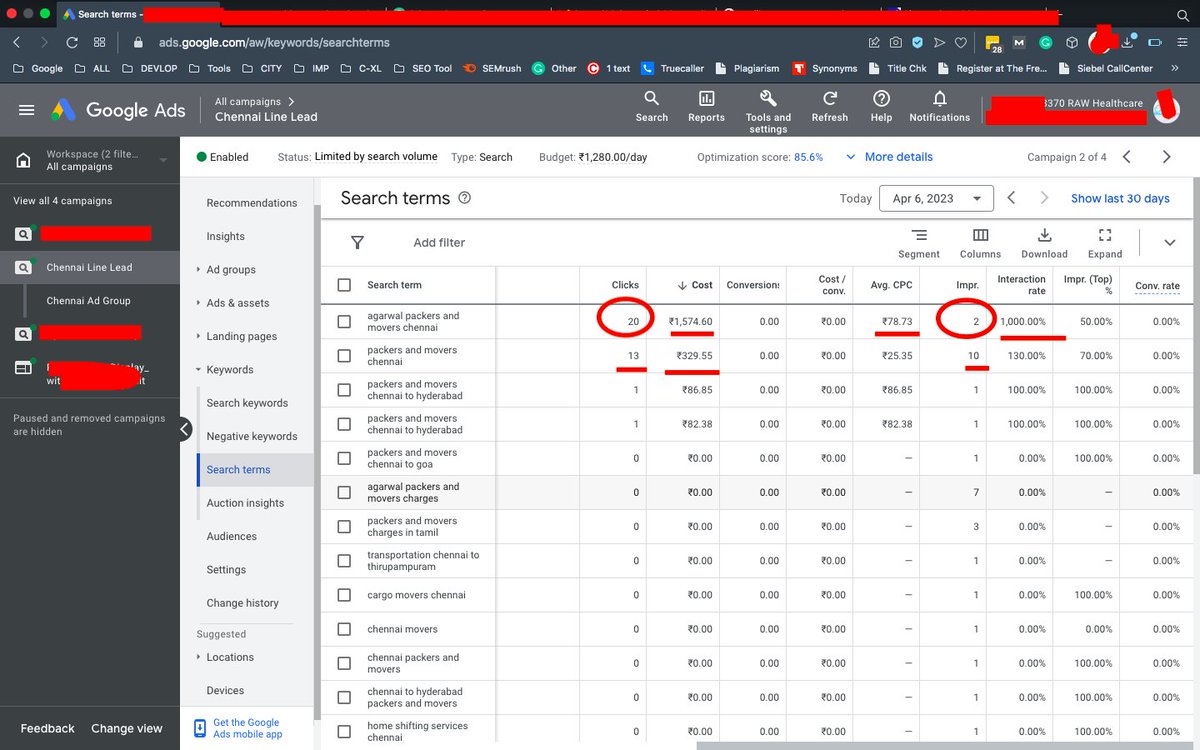The height and width of the screenshot is (750, 1200).
Task: Open the Workspace home icon
Action: (x=23, y=160)
